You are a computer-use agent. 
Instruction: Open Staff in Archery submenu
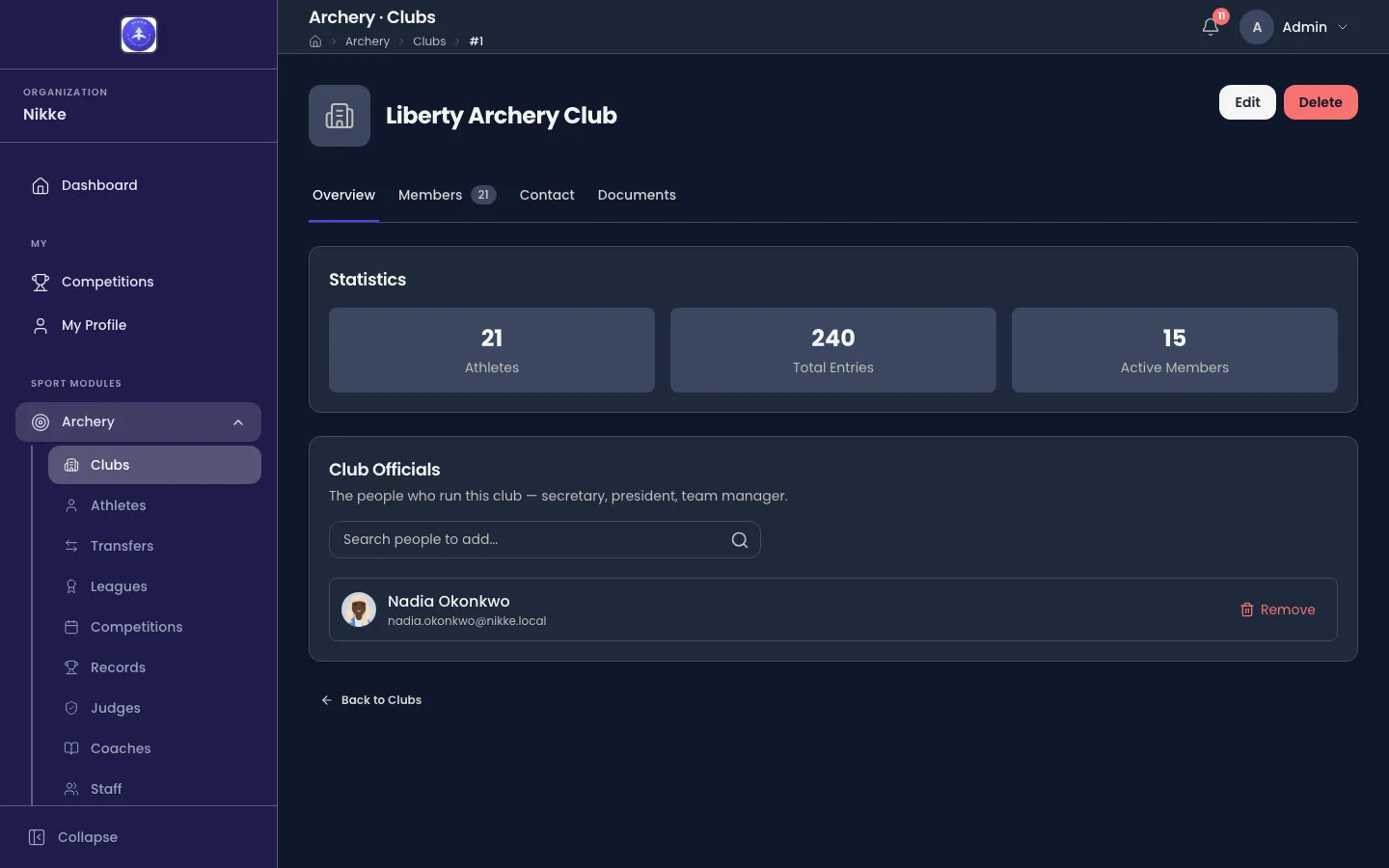[154, 789]
